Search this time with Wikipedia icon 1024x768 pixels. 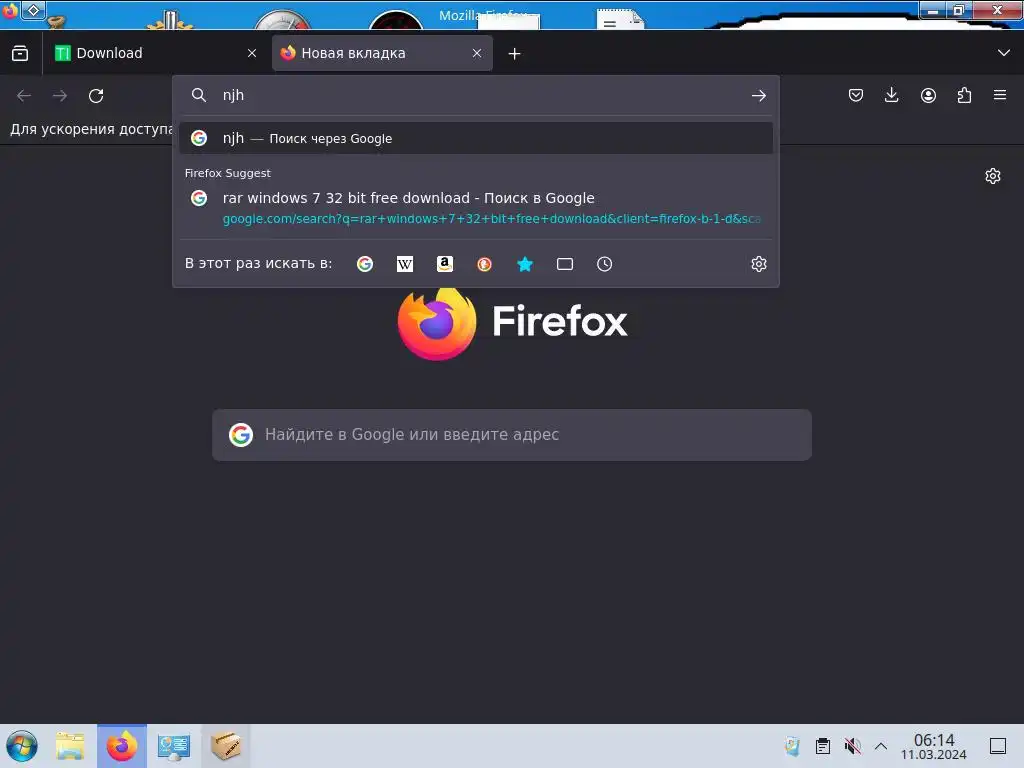(405, 264)
